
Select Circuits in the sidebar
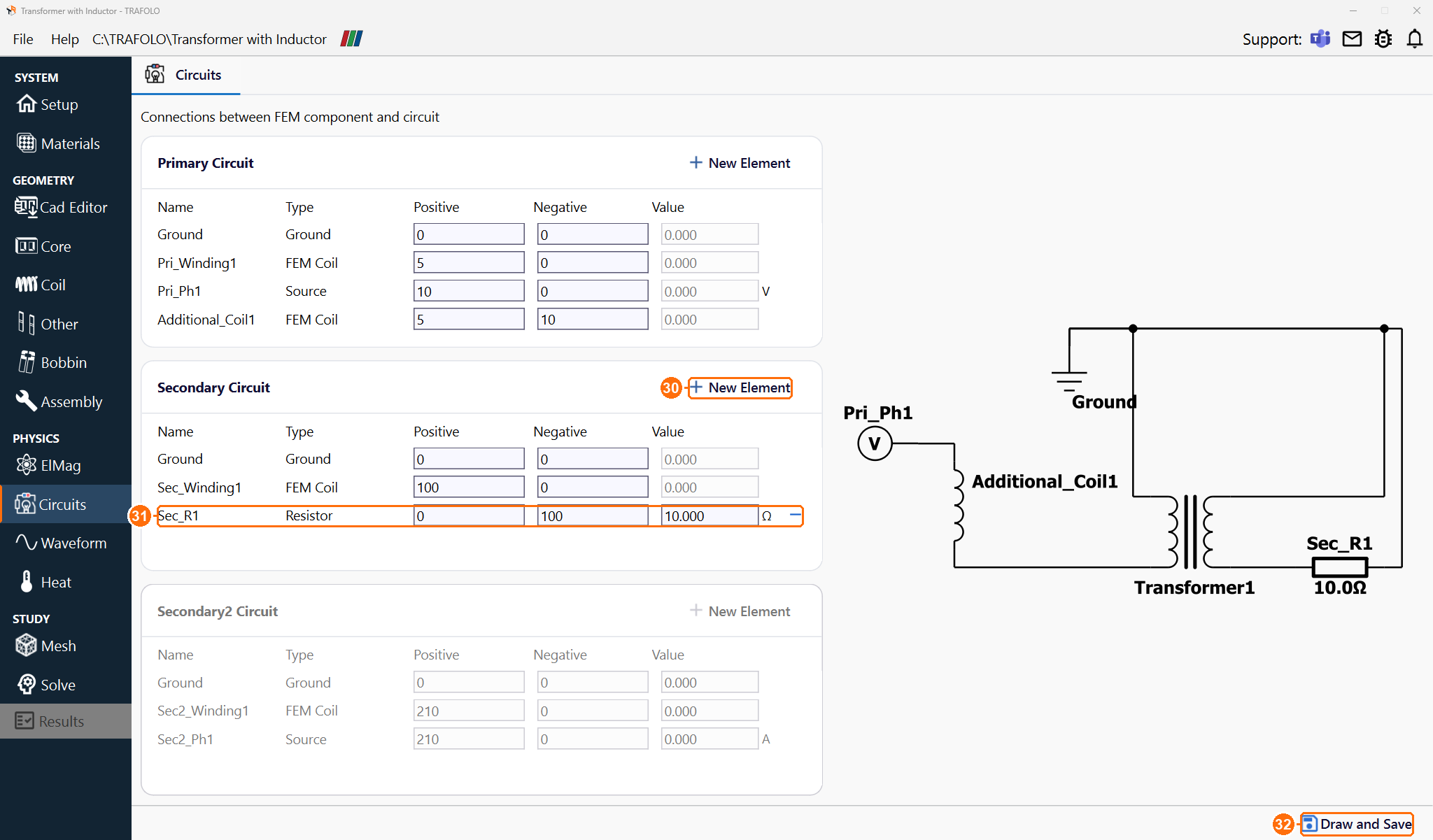point(66,504)
